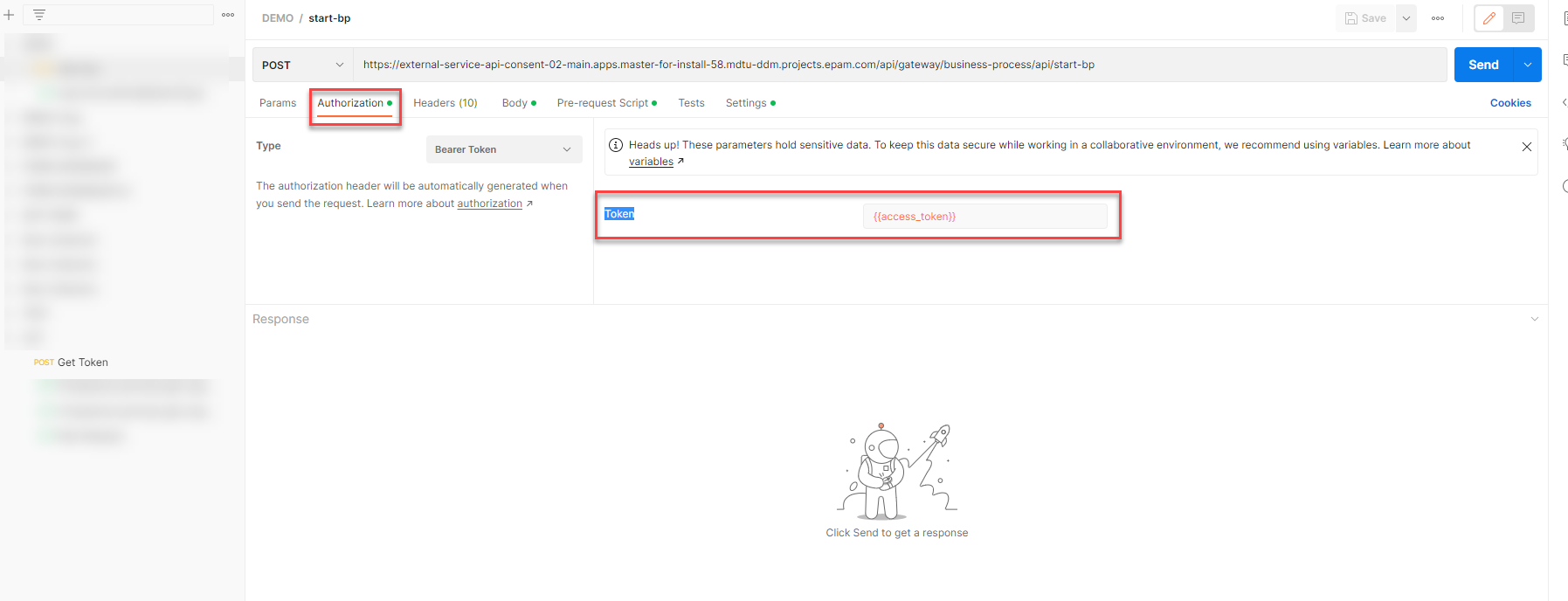Click the Token input field with access_token
Image resolution: width=1568 pixels, height=601 pixels.
[984, 217]
